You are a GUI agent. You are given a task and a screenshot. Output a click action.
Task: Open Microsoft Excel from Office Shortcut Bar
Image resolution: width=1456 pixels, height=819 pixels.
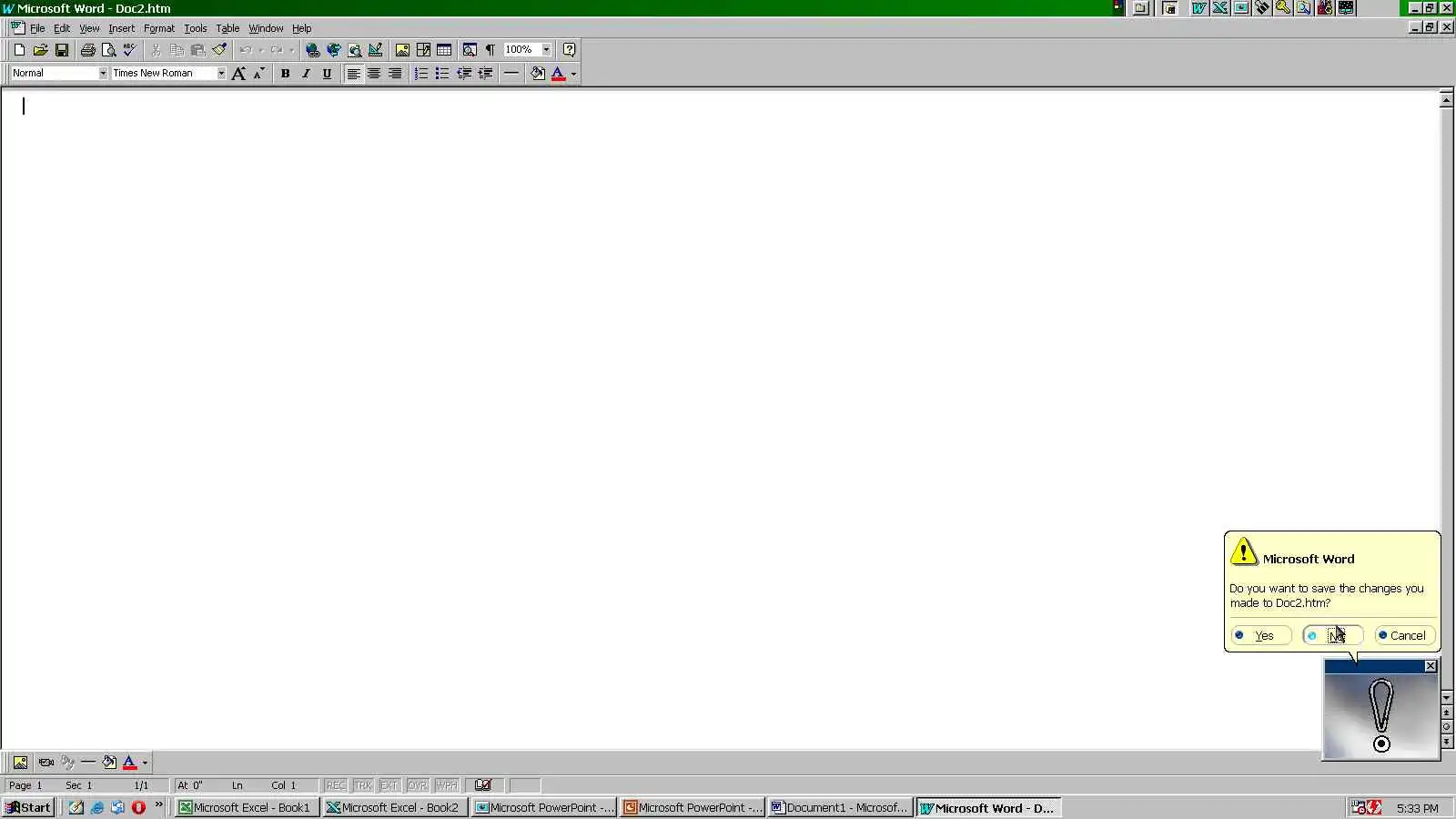tap(1220, 8)
